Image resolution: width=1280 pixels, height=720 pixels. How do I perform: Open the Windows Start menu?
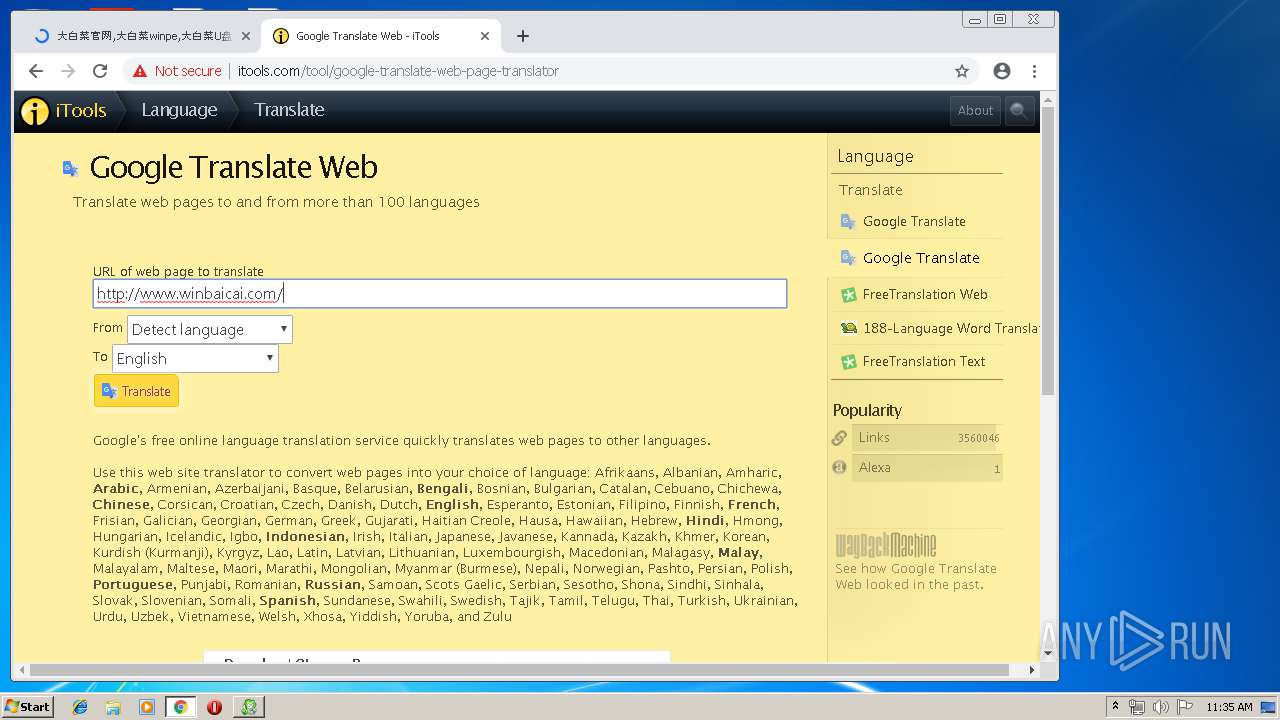(27, 706)
